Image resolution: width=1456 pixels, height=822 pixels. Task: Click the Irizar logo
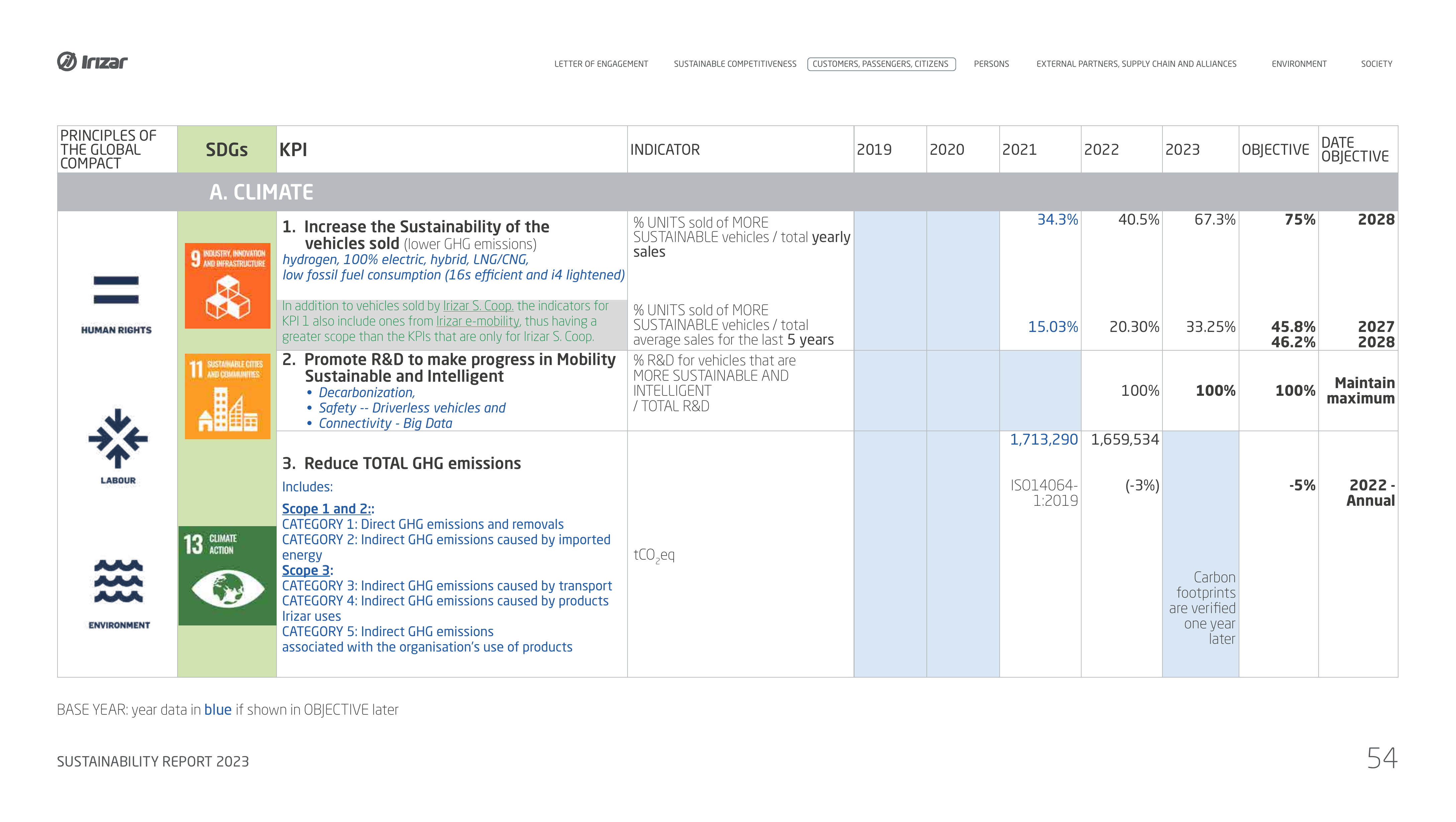click(92, 61)
